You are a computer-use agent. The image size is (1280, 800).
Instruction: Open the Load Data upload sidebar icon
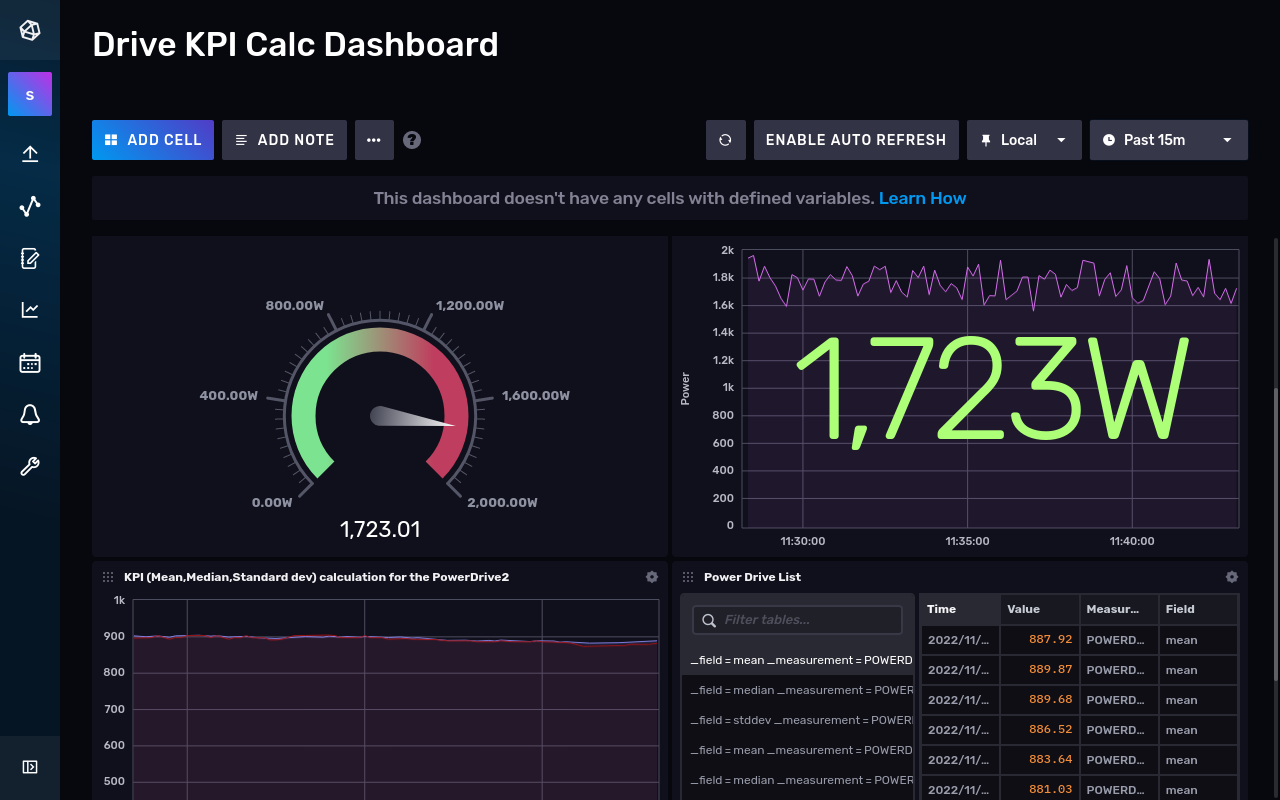coord(29,153)
